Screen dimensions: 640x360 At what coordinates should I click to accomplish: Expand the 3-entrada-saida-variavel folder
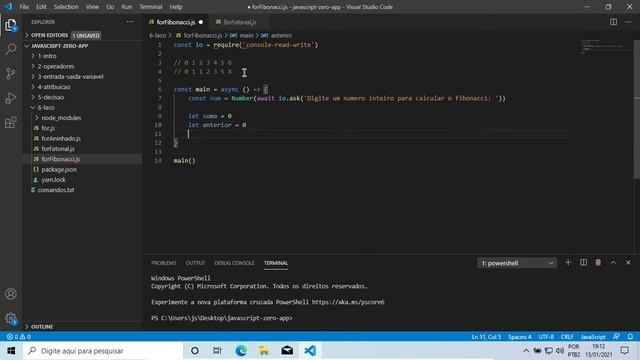pyautogui.click(x=82, y=76)
